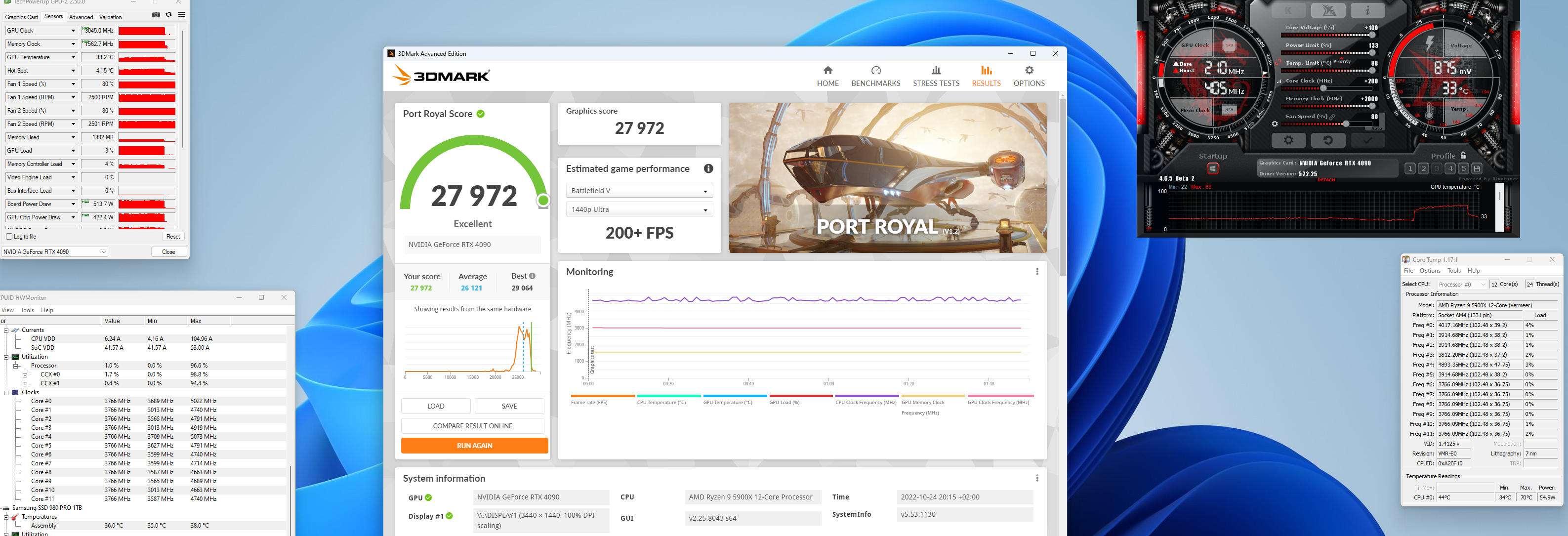Toggle the Afterburner Profile lock icon
Viewport: 1568px width, 536px height.
pyautogui.click(x=1463, y=156)
